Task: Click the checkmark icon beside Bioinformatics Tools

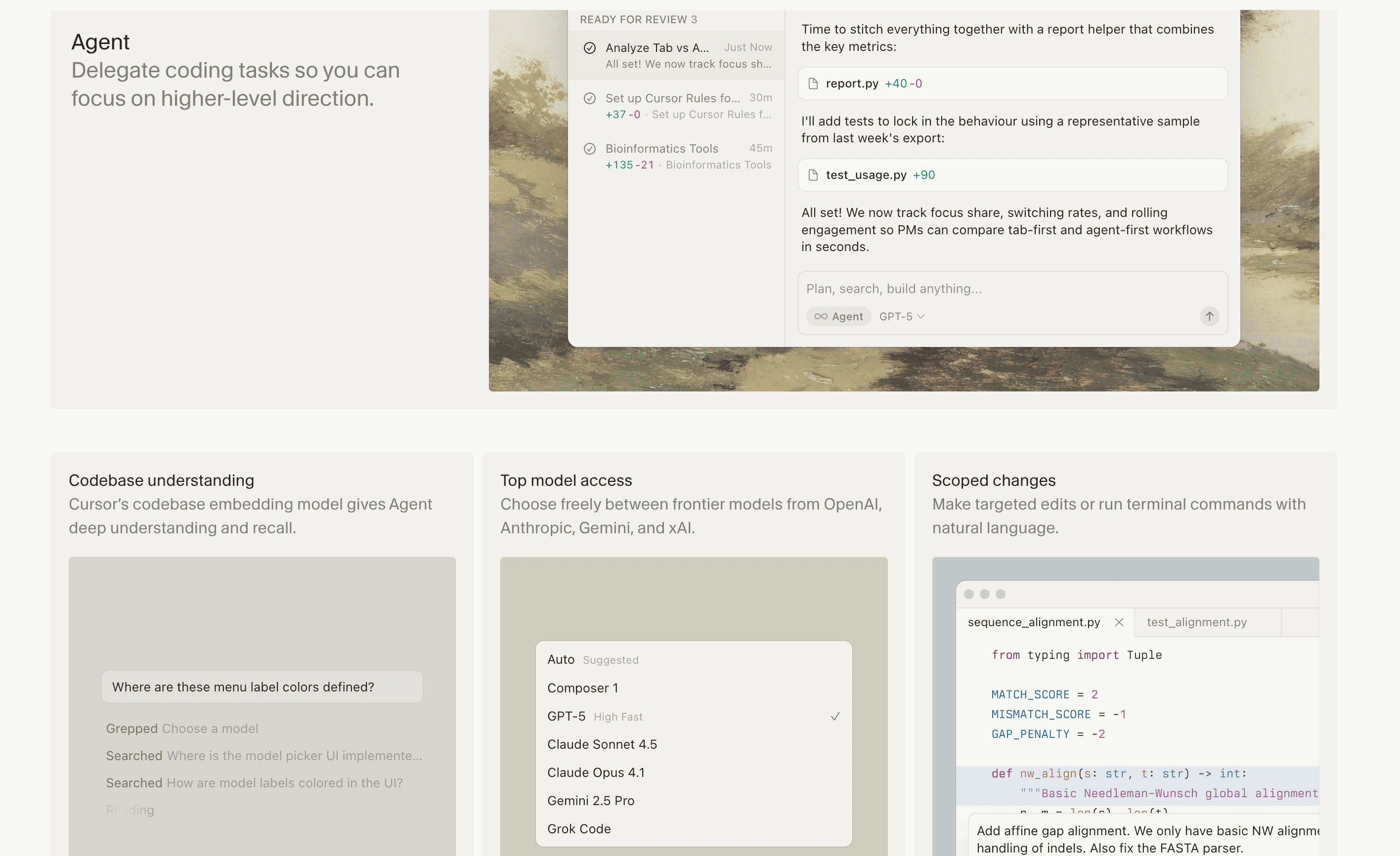Action: click(589, 148)
